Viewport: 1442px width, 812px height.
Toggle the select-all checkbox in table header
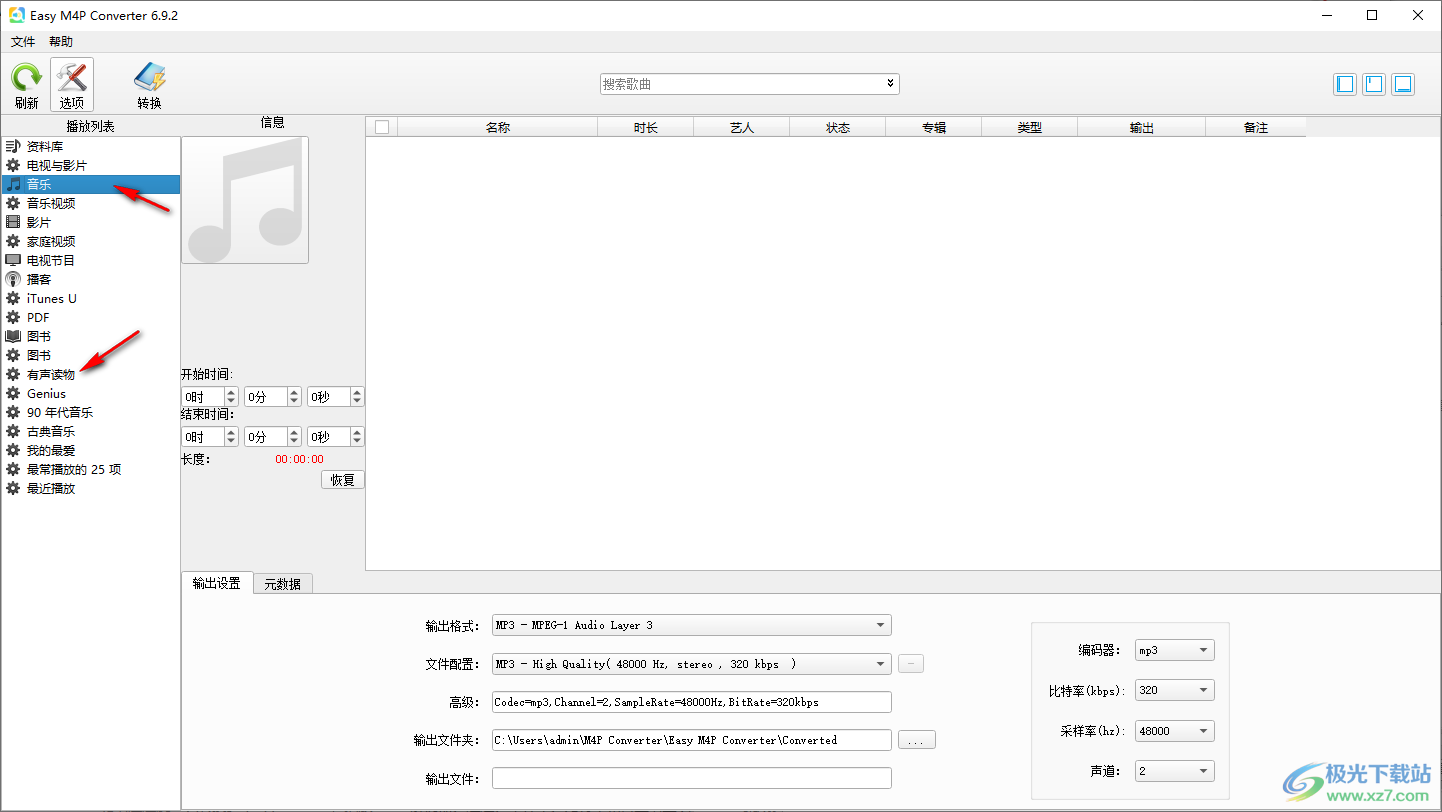[381, 127]
